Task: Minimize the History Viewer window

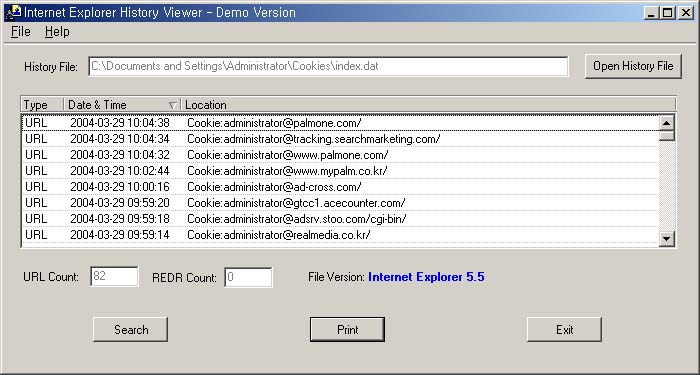Action: point(652,13)
